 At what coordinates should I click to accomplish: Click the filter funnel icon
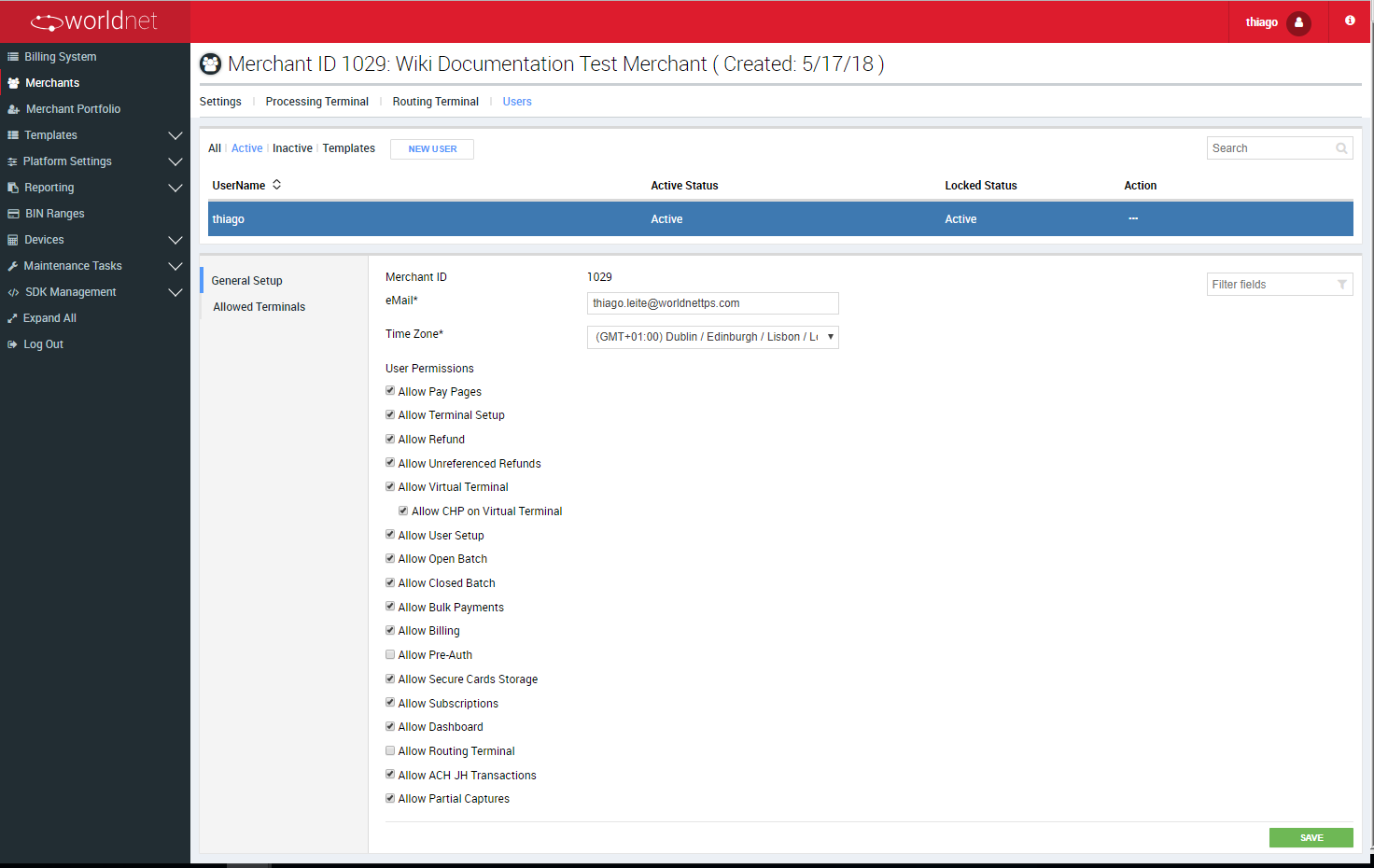click(x=1342, y=285)
